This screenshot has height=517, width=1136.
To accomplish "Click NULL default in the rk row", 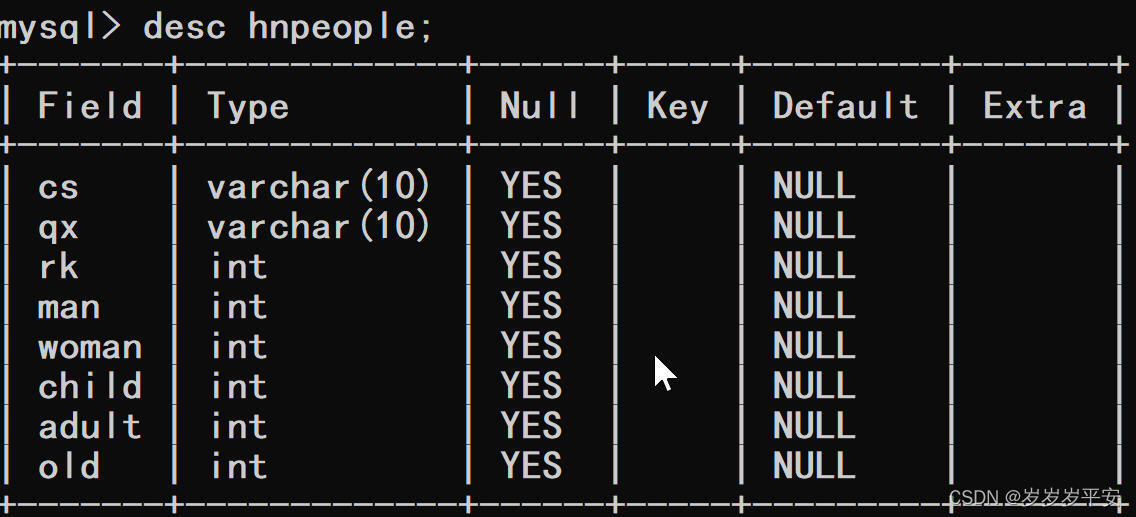I will pyautogui.click(x=814, y=266).
